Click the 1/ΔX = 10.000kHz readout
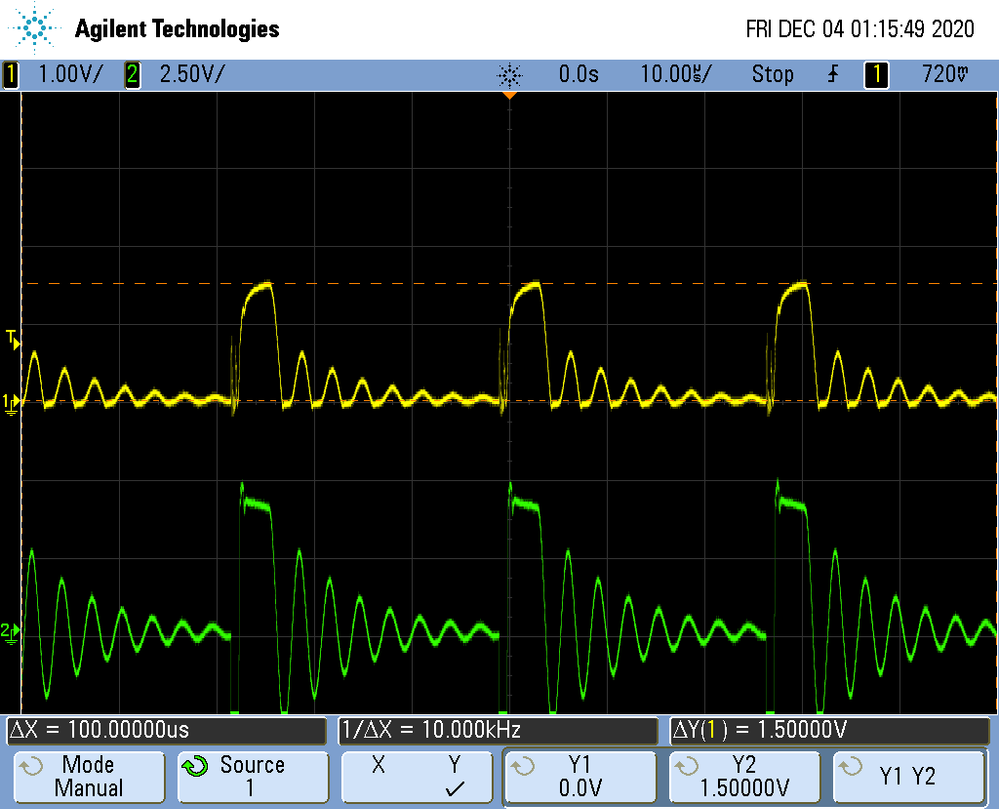This screenshot has width=999, height=809. (498, 730)
